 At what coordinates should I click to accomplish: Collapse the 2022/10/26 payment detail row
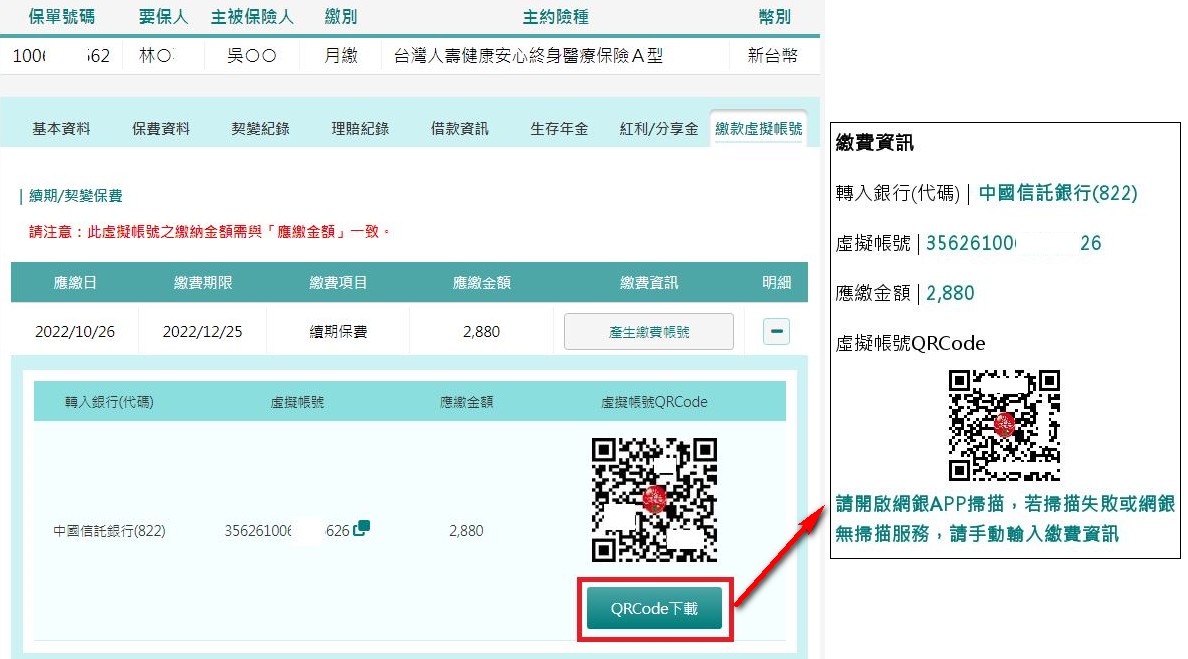point(777,331)
